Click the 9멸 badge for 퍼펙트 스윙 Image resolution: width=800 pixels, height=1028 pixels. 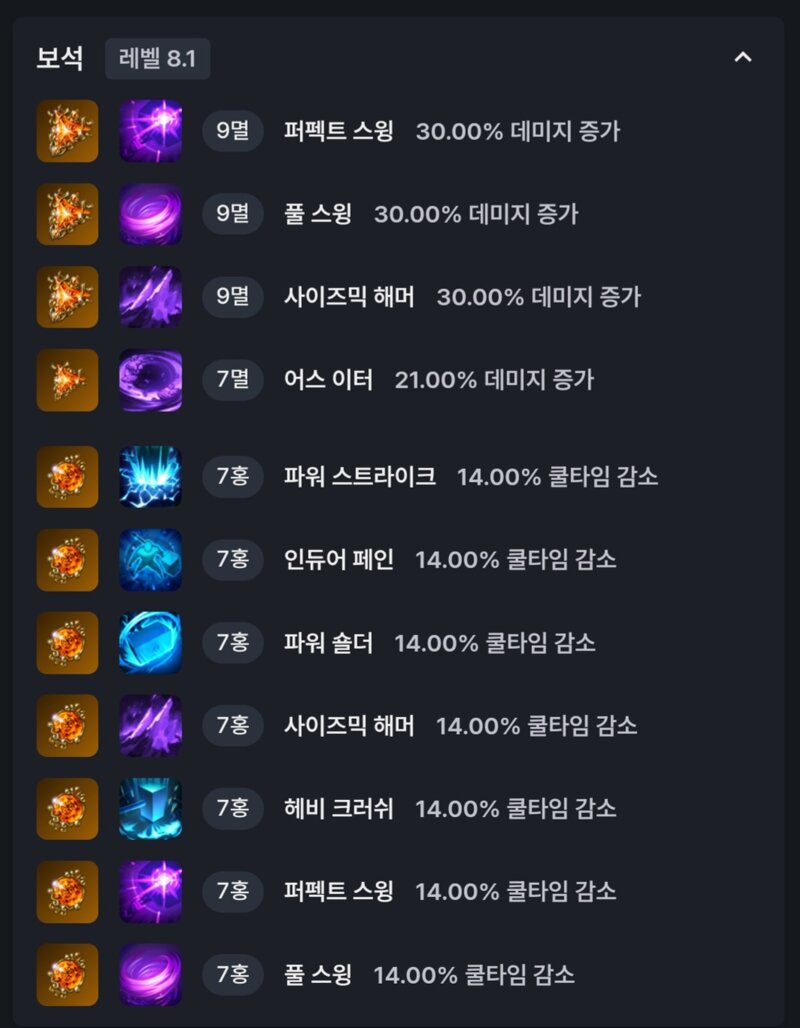point(233,131)
